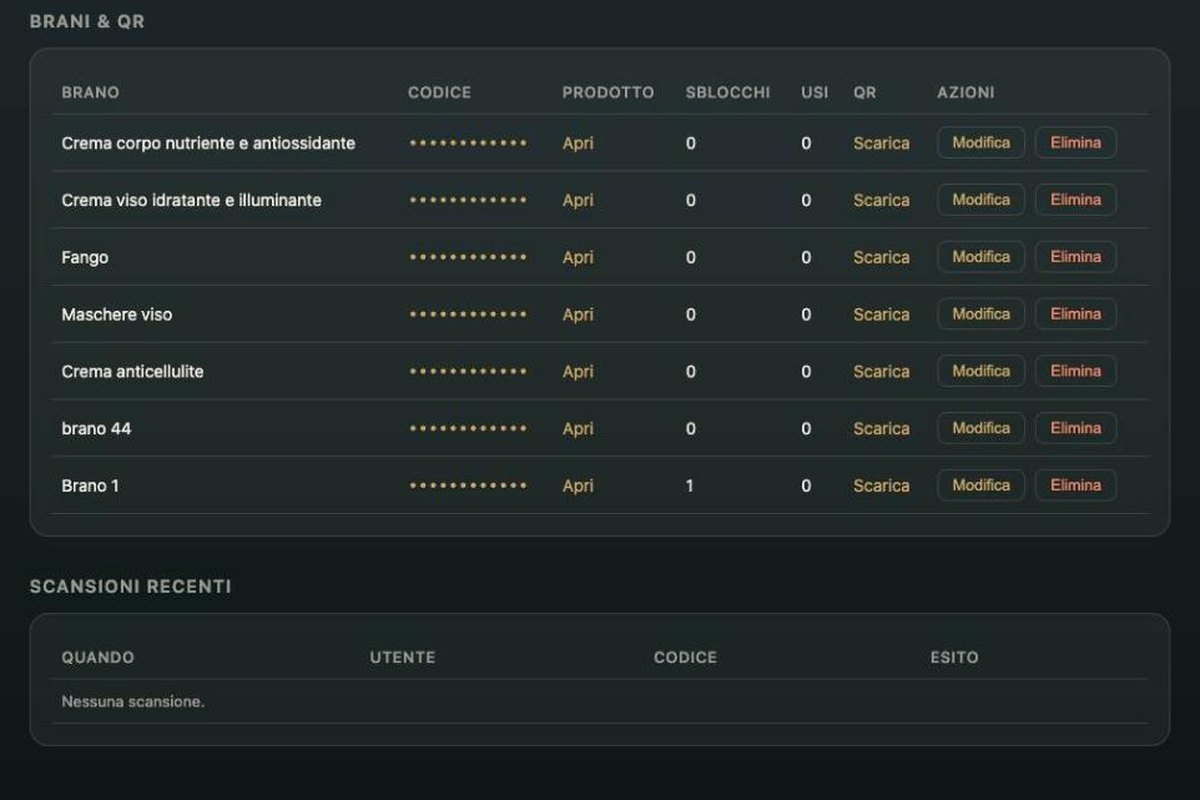Click the Nessuna scansione. message
This screenshot has width=1200, height=800.
(133, 702)
